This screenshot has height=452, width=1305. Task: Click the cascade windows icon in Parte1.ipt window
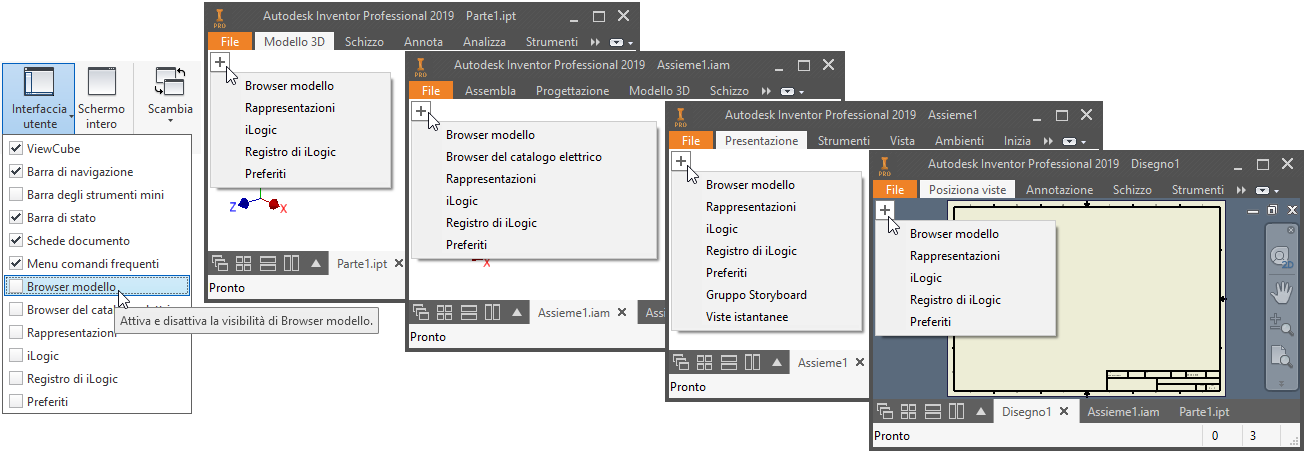tap(221, 264)
